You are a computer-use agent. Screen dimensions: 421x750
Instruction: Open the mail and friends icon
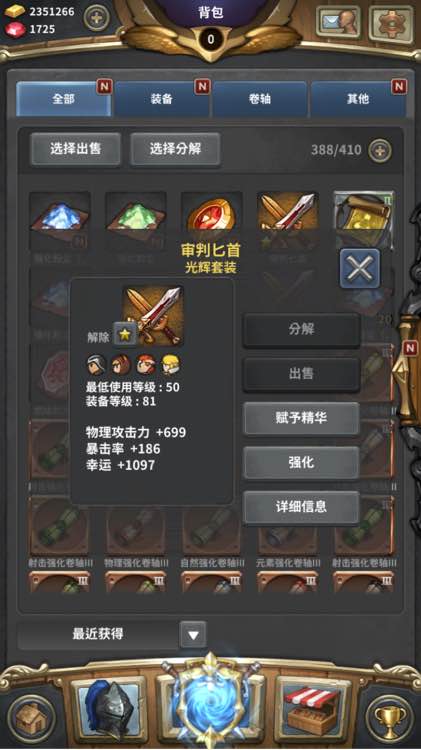point(338,22)
